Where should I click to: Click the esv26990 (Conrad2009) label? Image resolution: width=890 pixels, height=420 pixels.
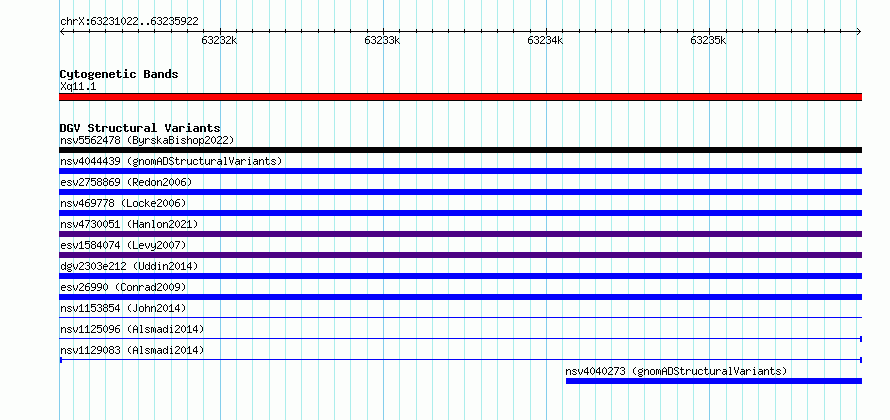[x=123, y=287]
